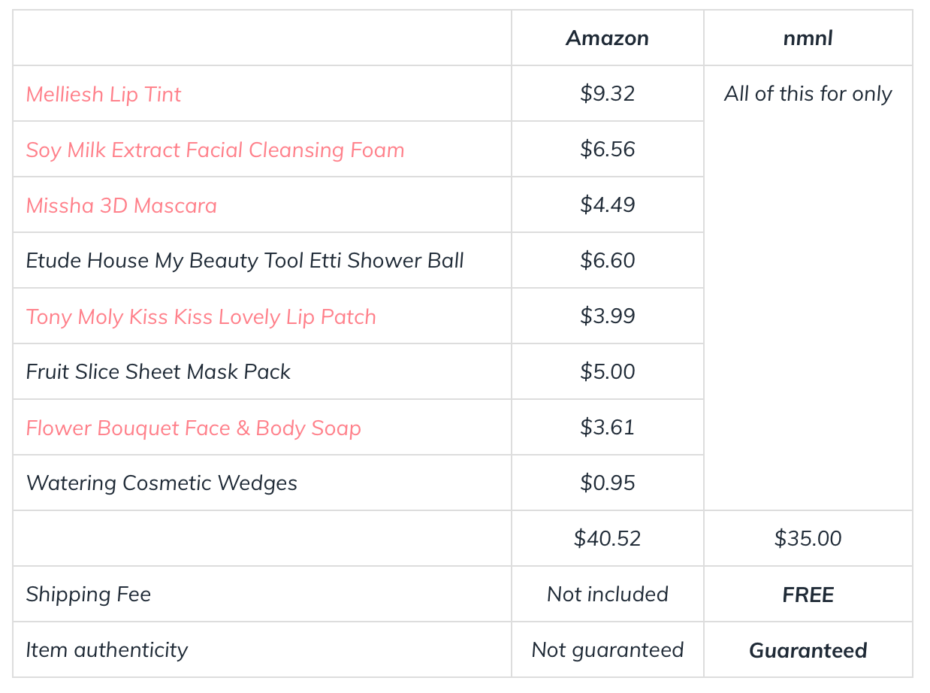
Task: Click the Etude House Etti Shower Ball row
Action: (x=358, y=260)
